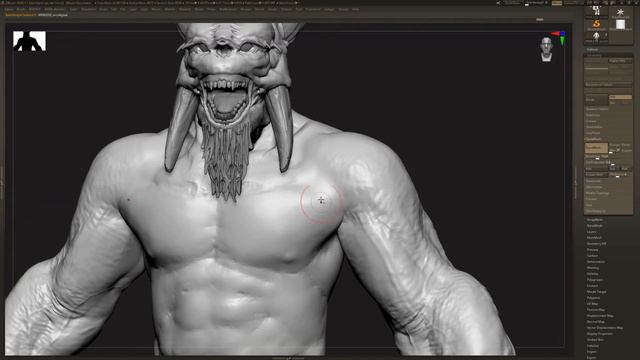The height and width of the screenshot is (360, 640).
Task: Select the topmost creature tool thumbnail
Action: click(596, 10)
